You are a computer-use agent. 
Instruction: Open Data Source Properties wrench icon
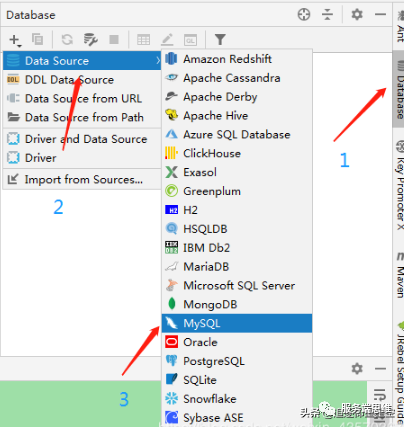(x=90, y=39)
